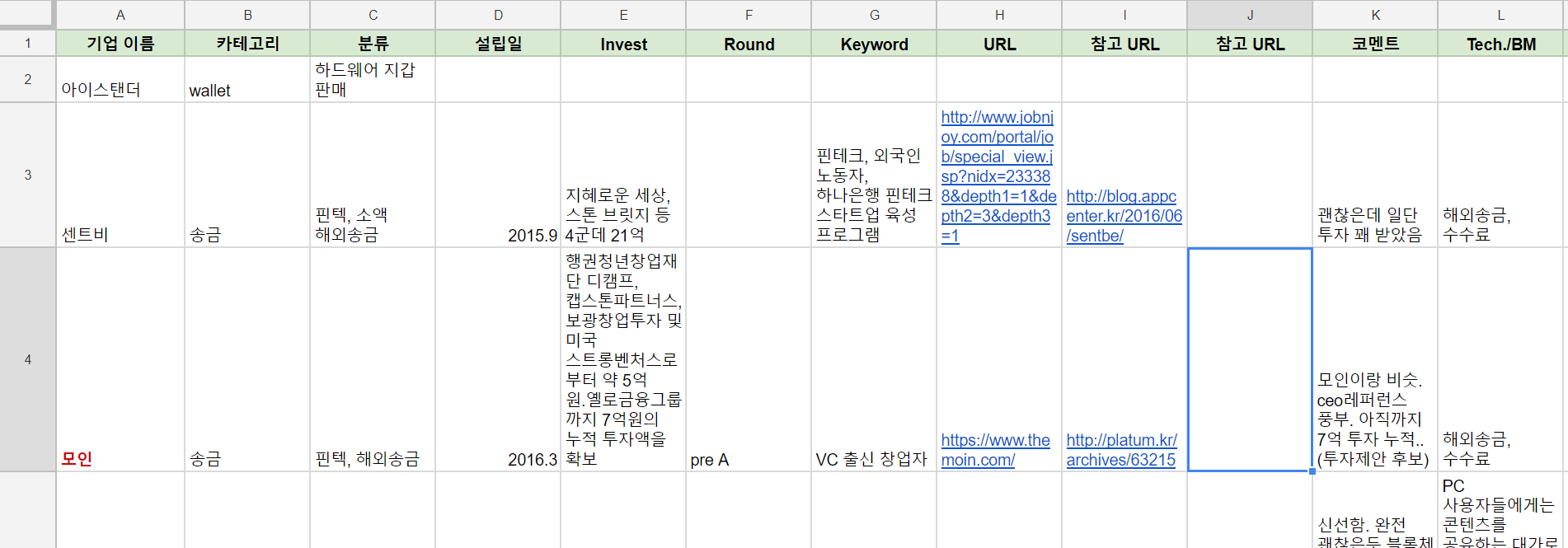Click the cell with '센트비'
The height and width of the screenshot is (548, 1568).
point(120,175)
